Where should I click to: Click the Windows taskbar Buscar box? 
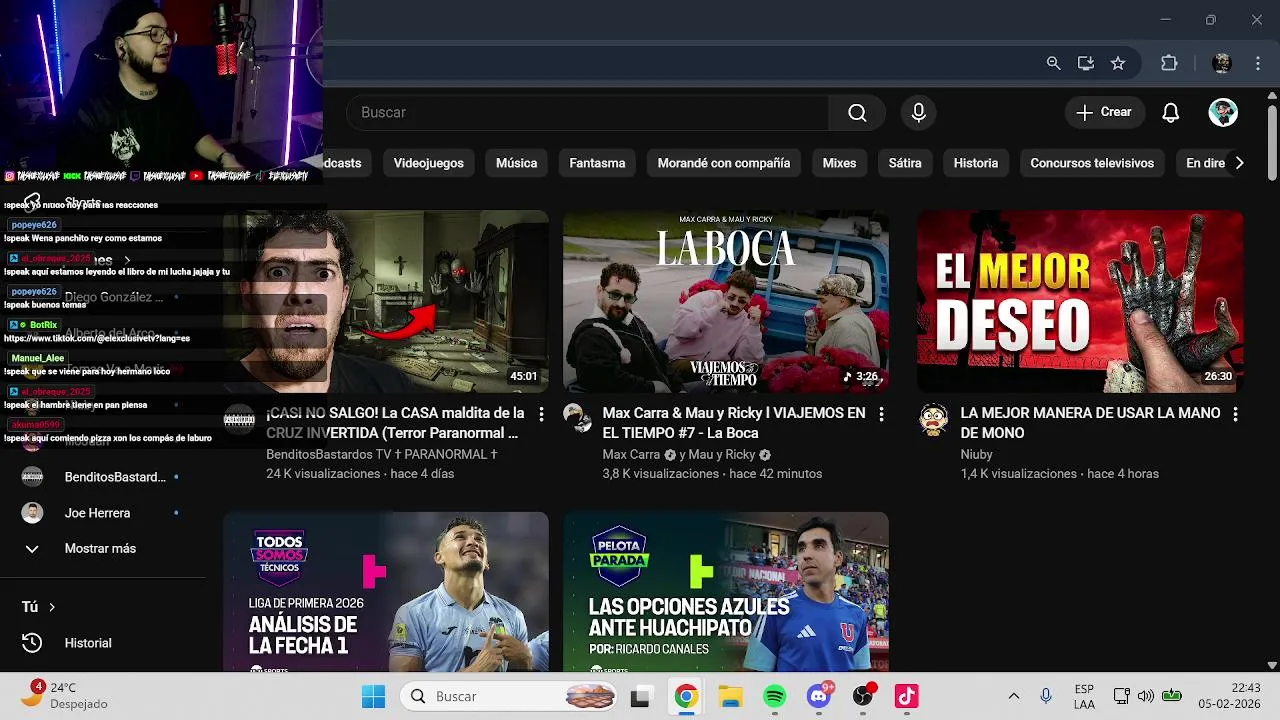[x=507, y=696]
